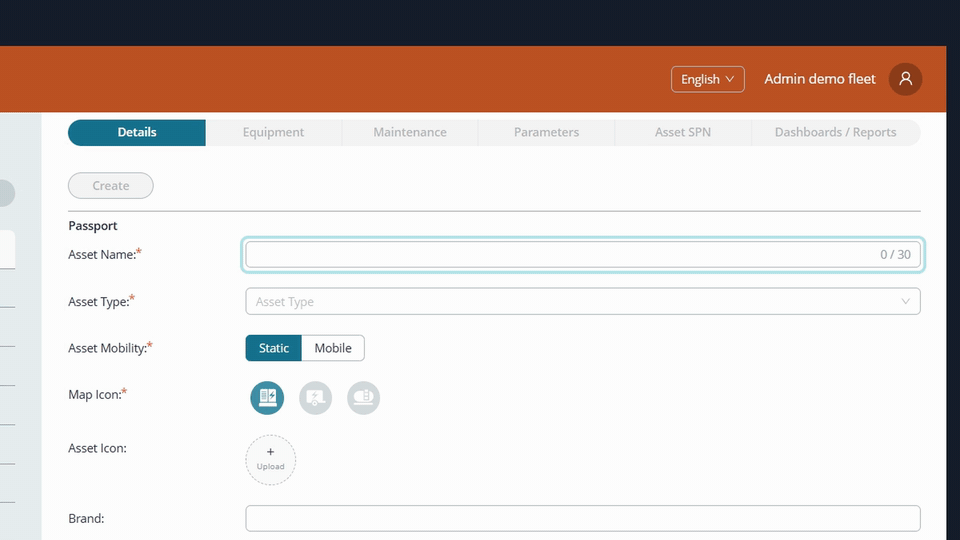
Task: Focus the Asset Name input field
Action: coord(583,254)
